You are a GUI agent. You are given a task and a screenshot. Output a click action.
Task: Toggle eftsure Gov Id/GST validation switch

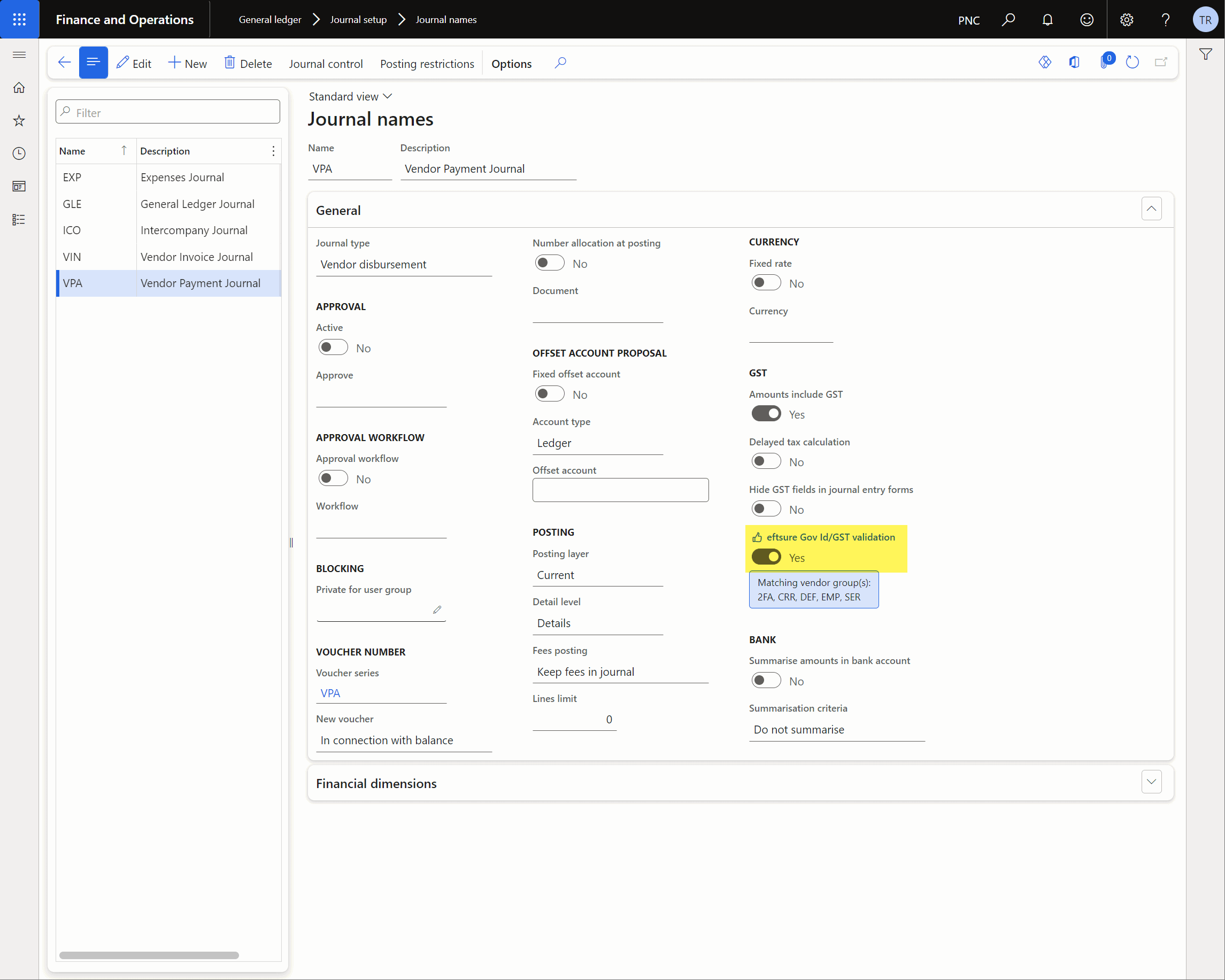[766, 557]
